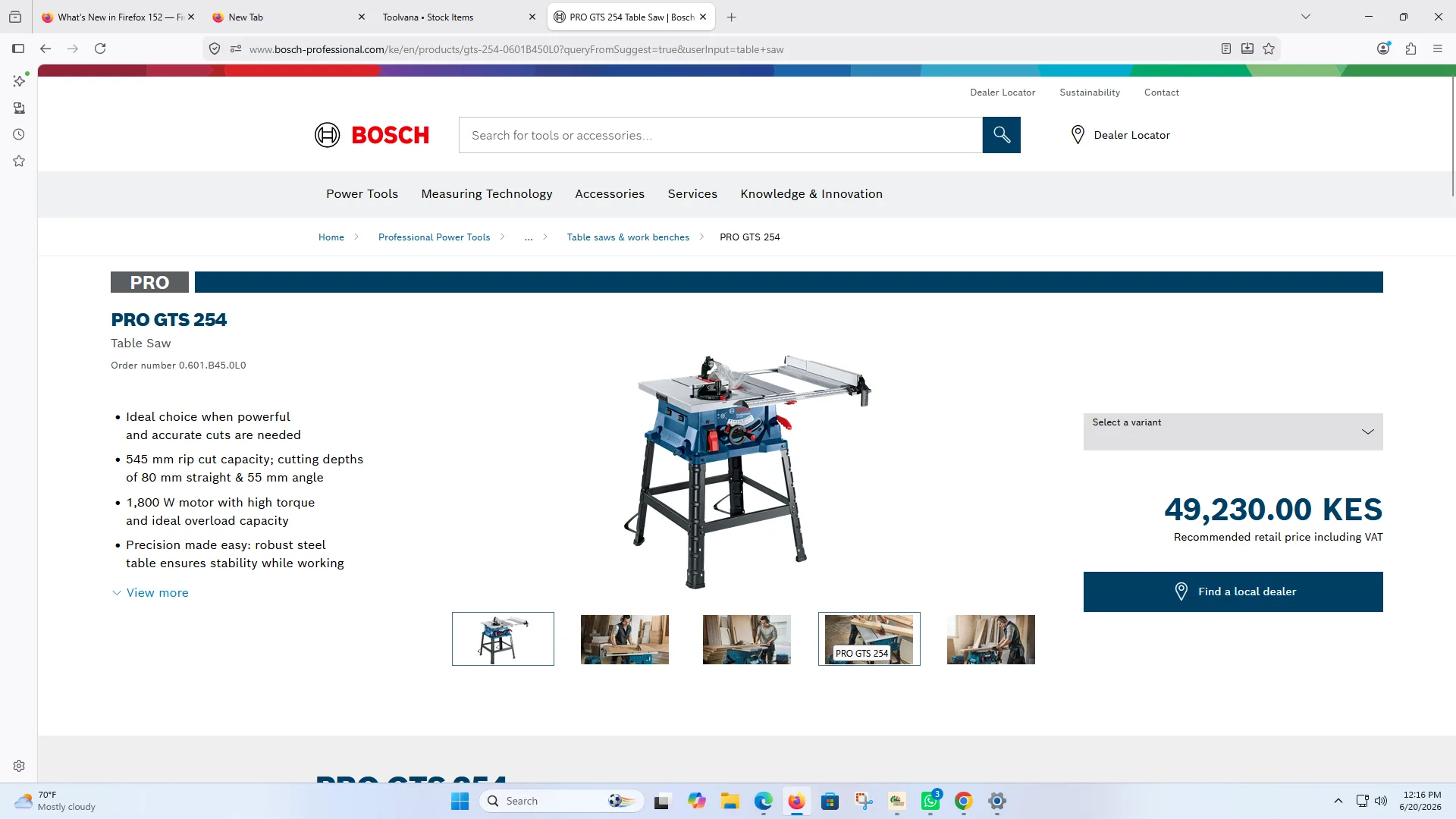Click the browser address bar URL
The height and width of the screenshot is (819, 1456).
click(516, 49)
